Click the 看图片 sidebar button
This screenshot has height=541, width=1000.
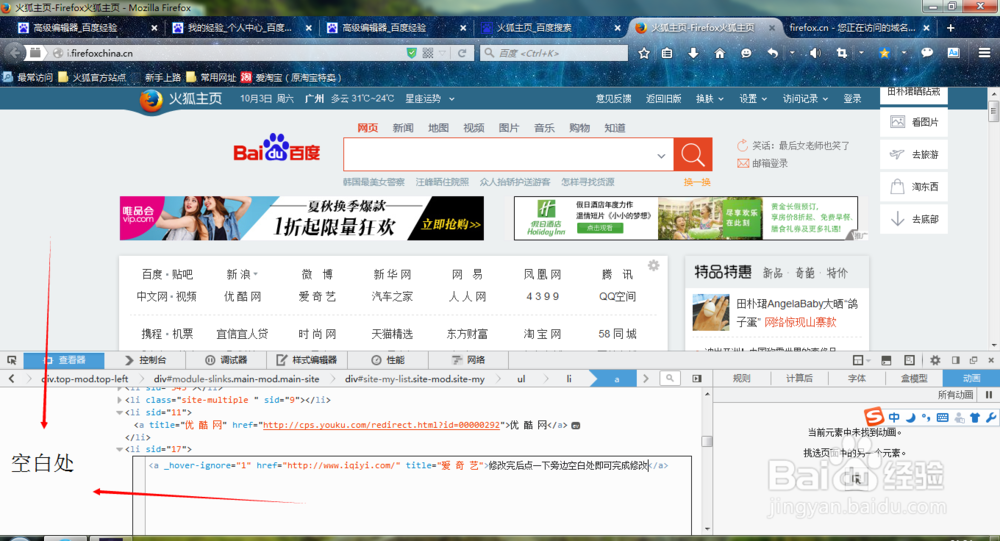click(914, 122)
